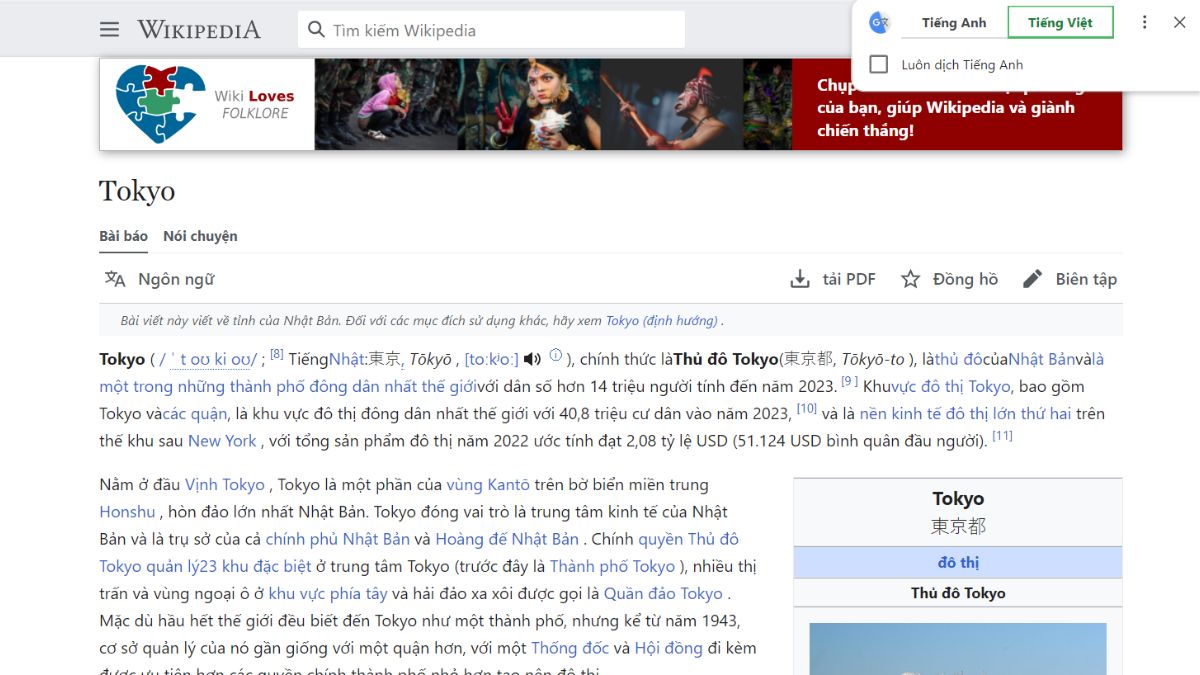1200x675 pixels.
Task: Click the banner photo of woman with jewelry
Action: 527,104
